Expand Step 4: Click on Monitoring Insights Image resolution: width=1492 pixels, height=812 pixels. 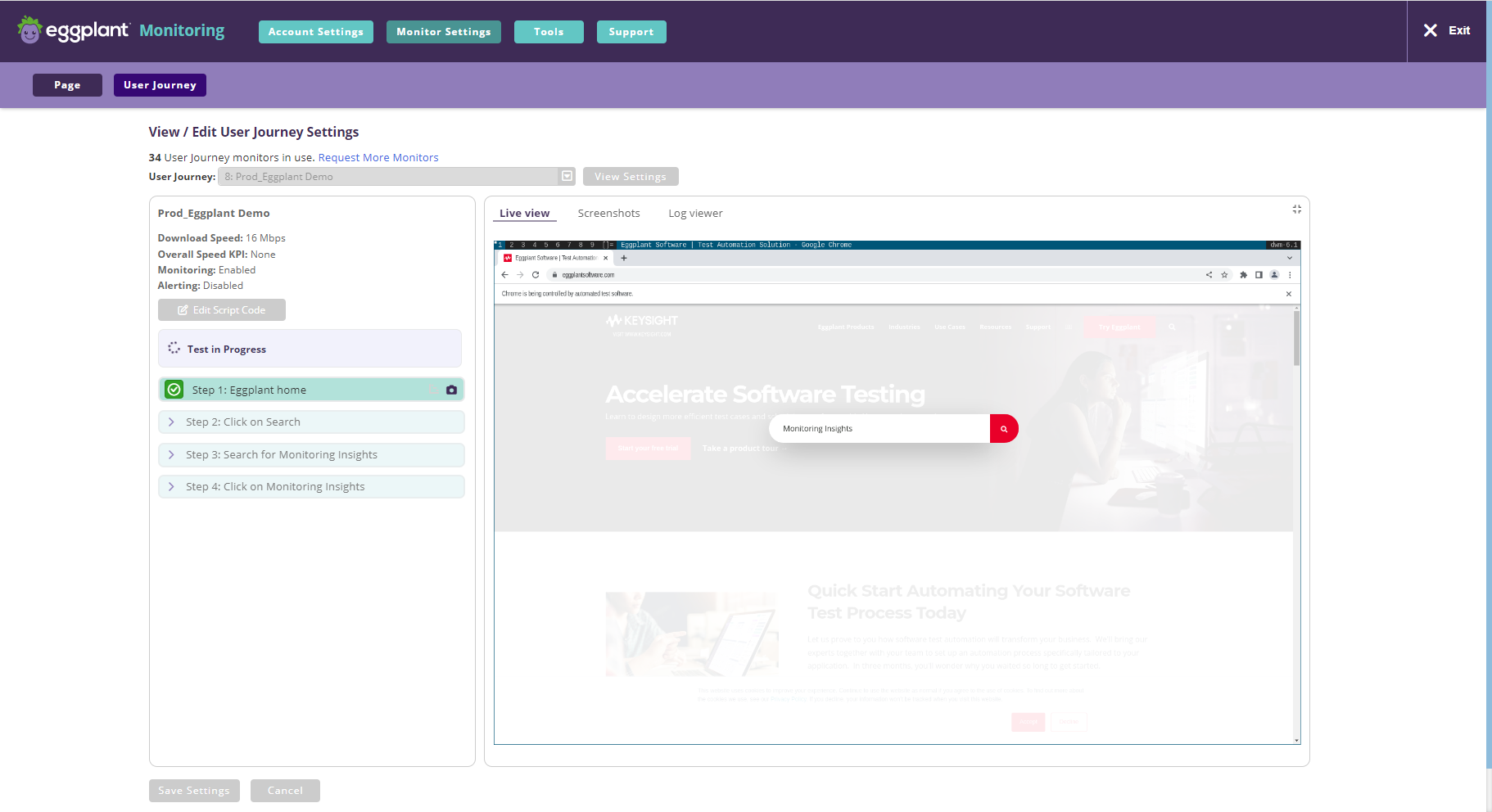coord(311,486)
